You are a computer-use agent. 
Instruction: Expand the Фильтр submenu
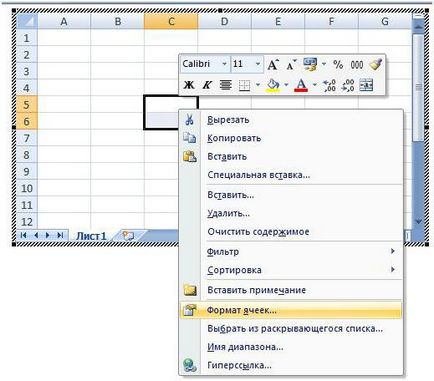[291, 251]
